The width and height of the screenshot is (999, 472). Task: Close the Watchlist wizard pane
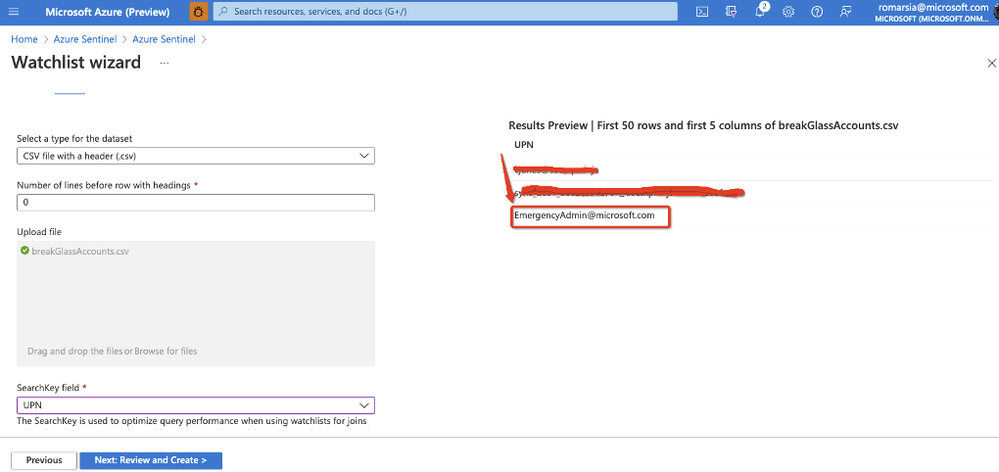pos(991,63)
